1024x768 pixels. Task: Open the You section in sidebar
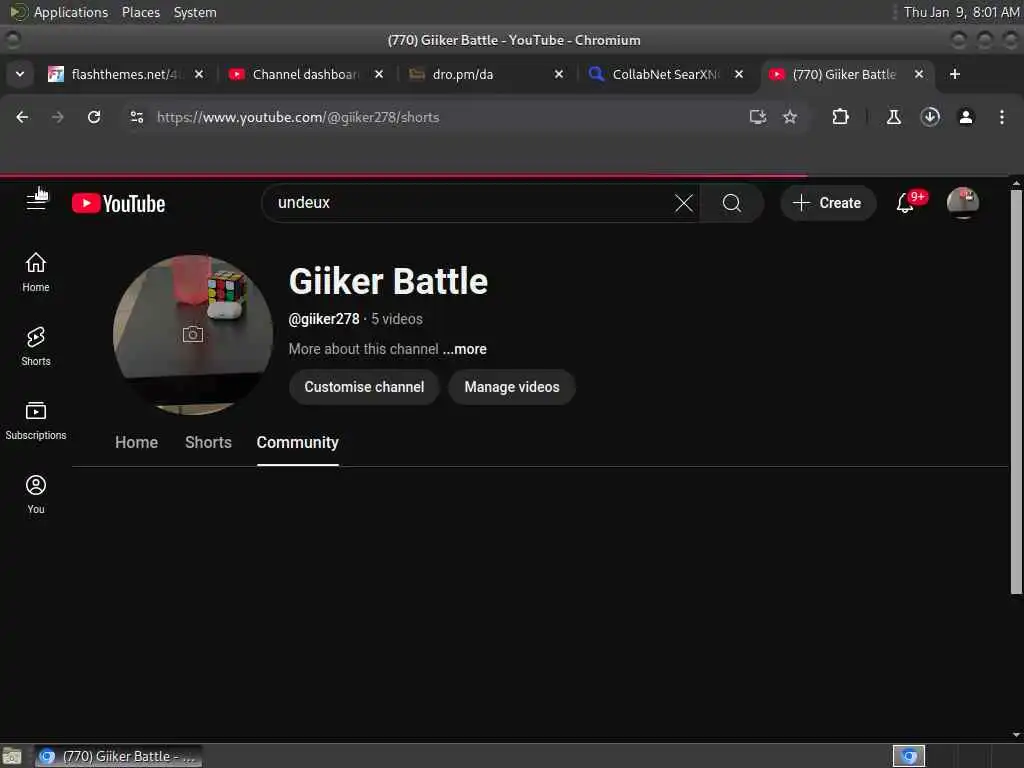tap(36, 494)
